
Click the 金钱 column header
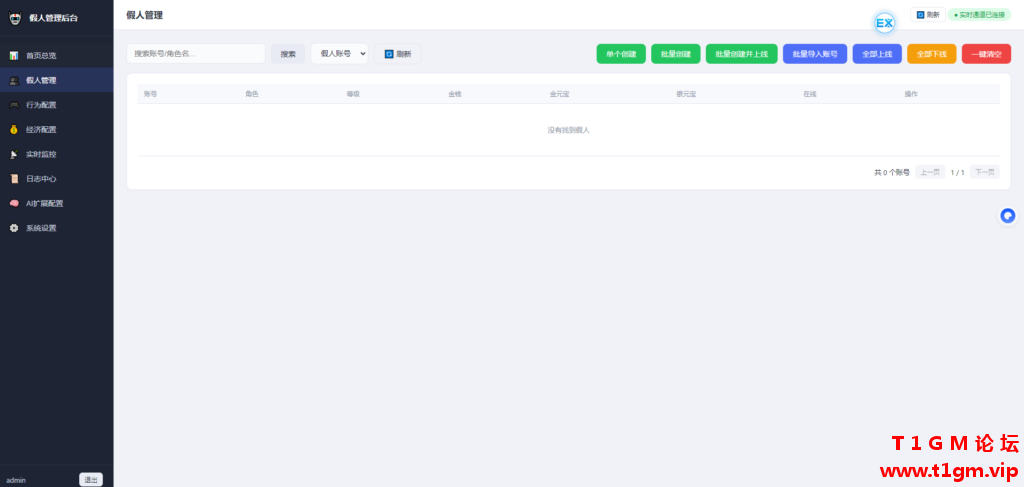point(455,94)
